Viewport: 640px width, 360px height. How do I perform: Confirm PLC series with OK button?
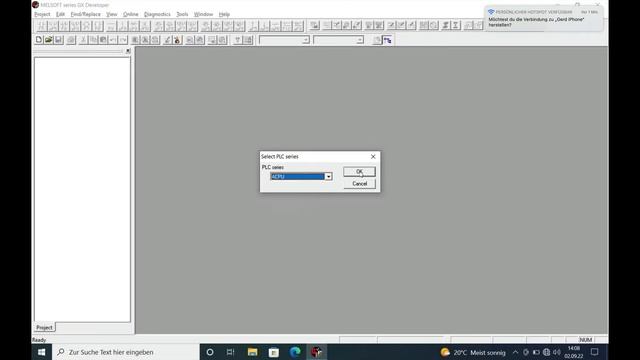(x=359, y=171)
